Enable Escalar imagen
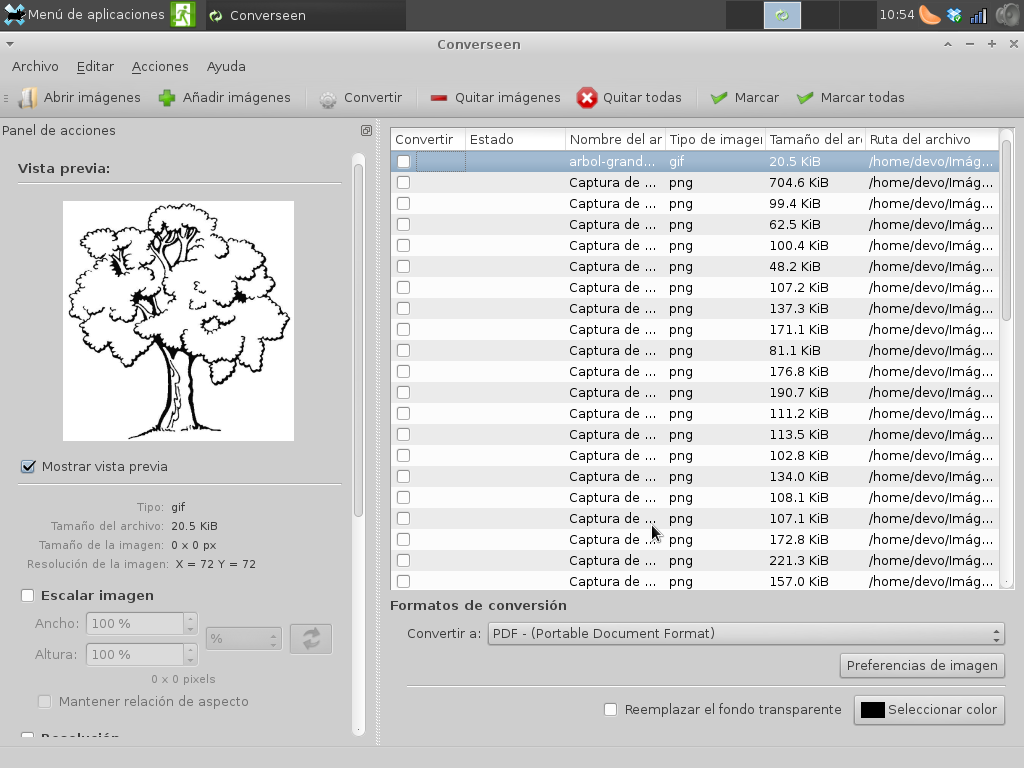The width and height of the screenshot is (1024, 768). (x=28, y=595)
